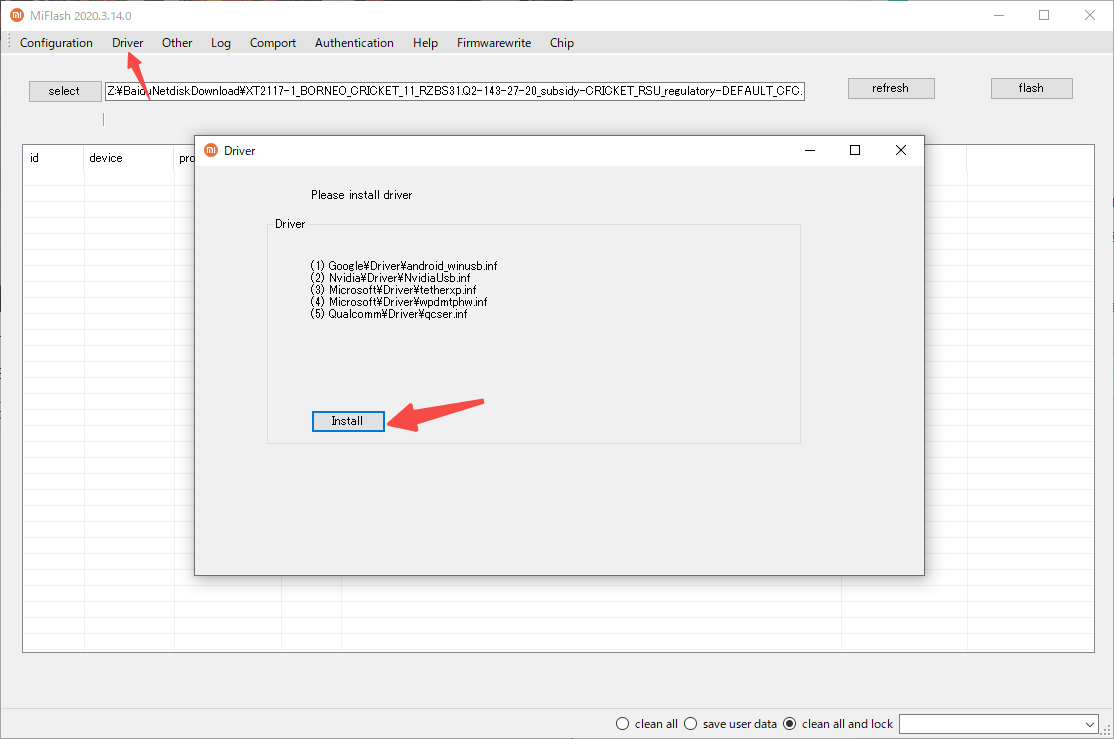
Task: Click the select firmware folder button
Action: [65, 91]
